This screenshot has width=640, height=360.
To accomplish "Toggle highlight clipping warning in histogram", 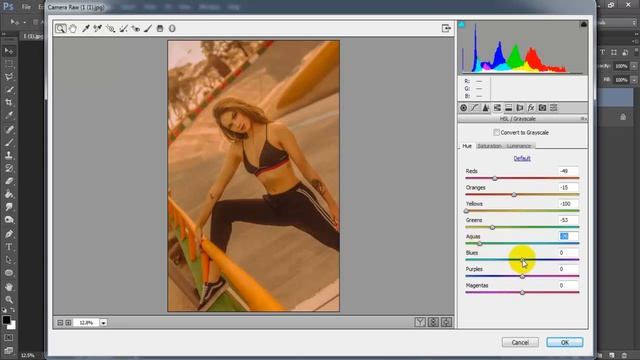I will click(584, 24).
